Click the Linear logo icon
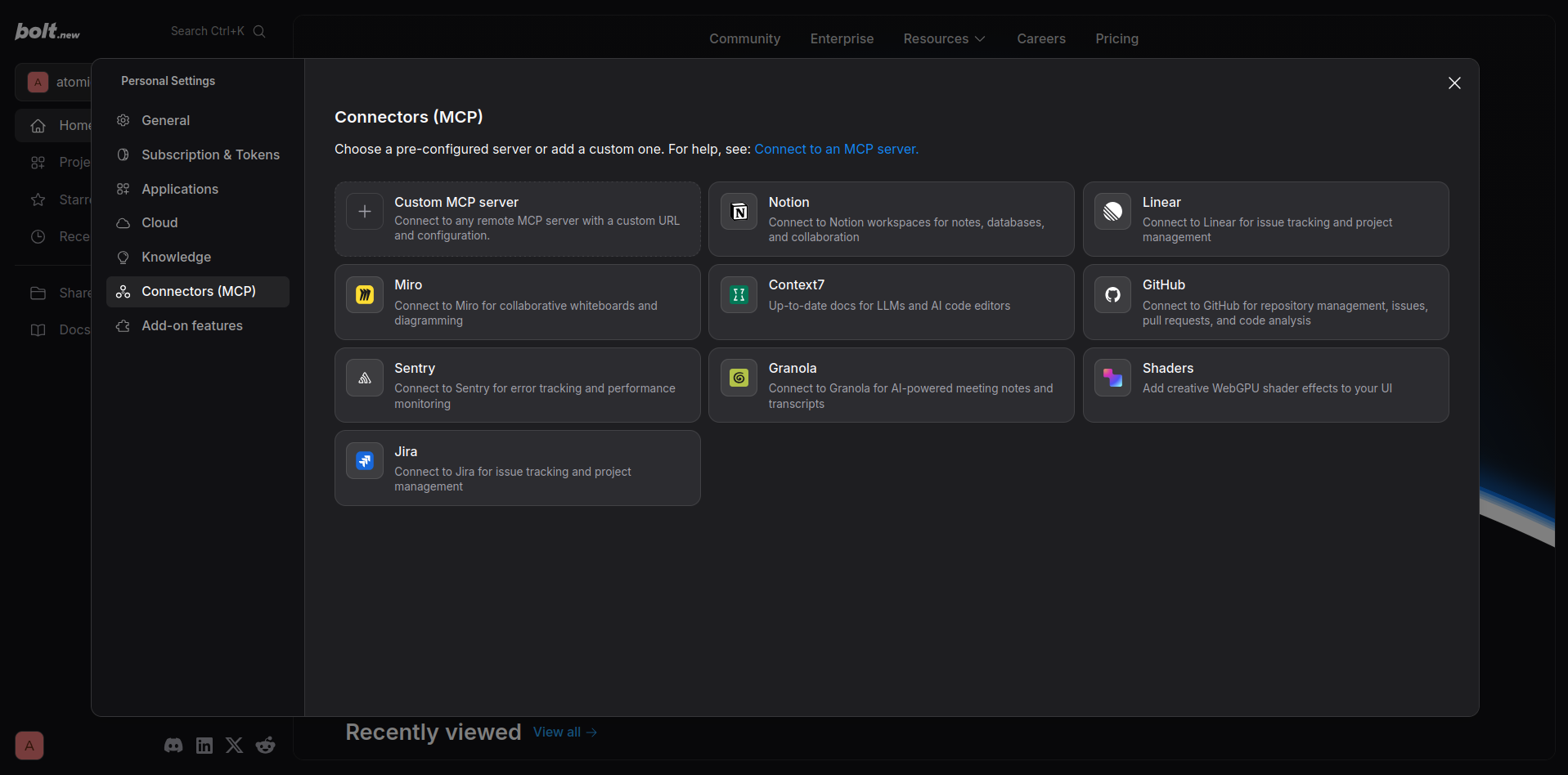1568x775 pixels. point(1112,212)
